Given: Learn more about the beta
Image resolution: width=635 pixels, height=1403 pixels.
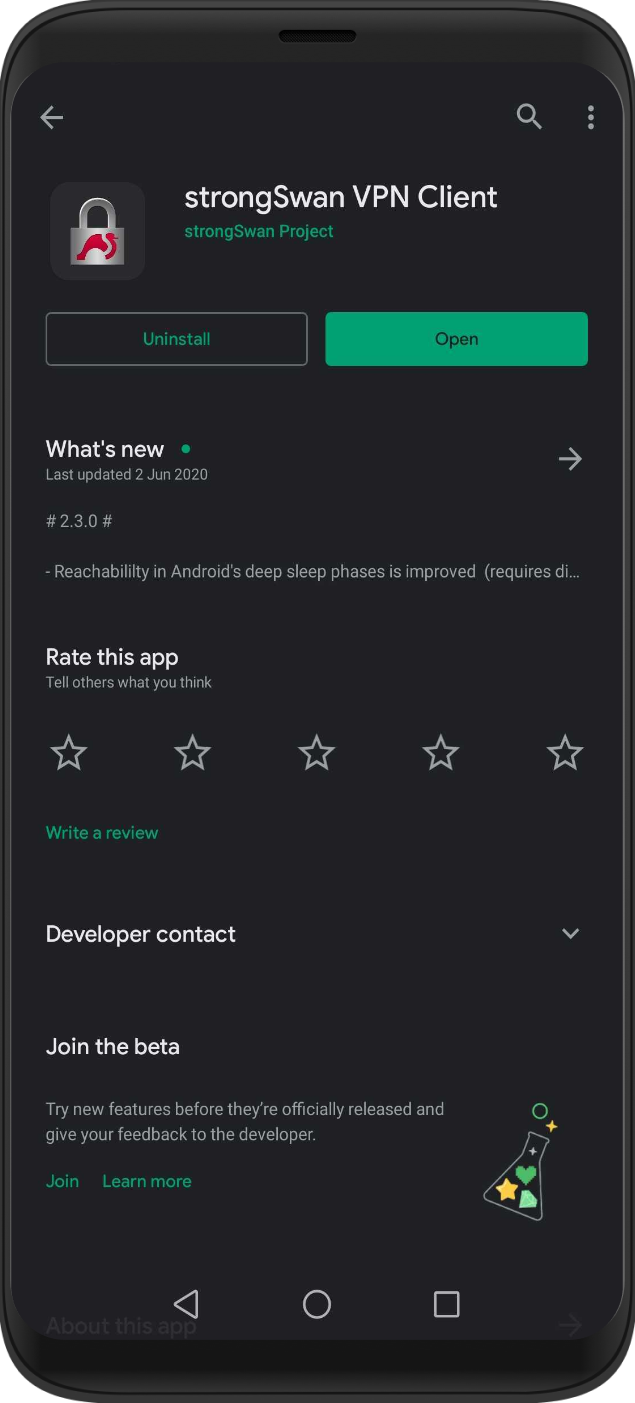Looking at the screenshot, I should [x=146, y=1181].
